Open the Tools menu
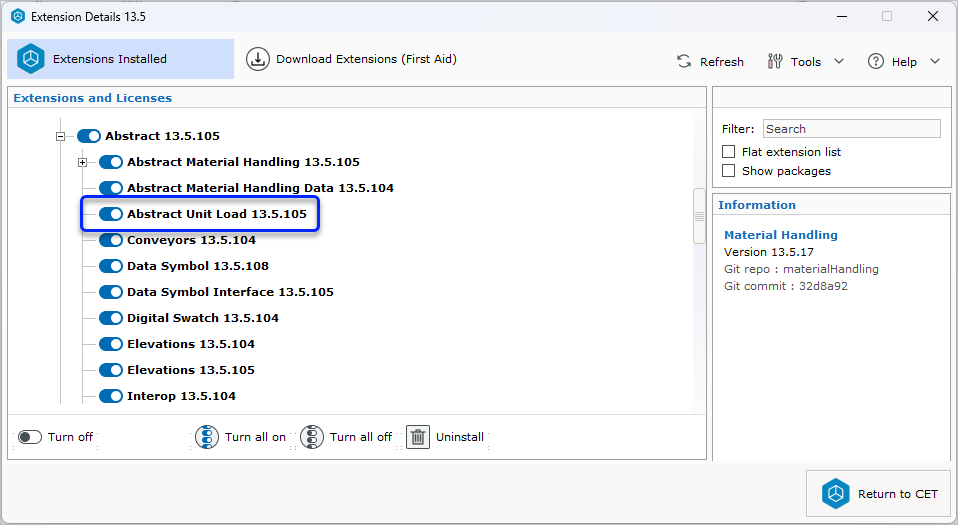 pos(805,62)
